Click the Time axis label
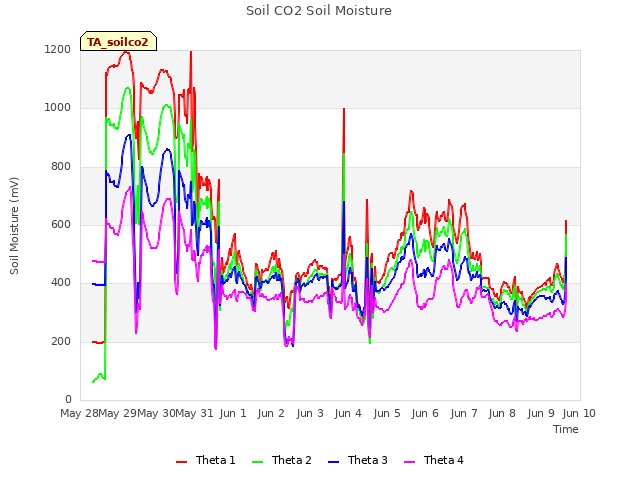The width and height of the screenshot is (640, 480). pyautogui.click(x=566, y=429)
